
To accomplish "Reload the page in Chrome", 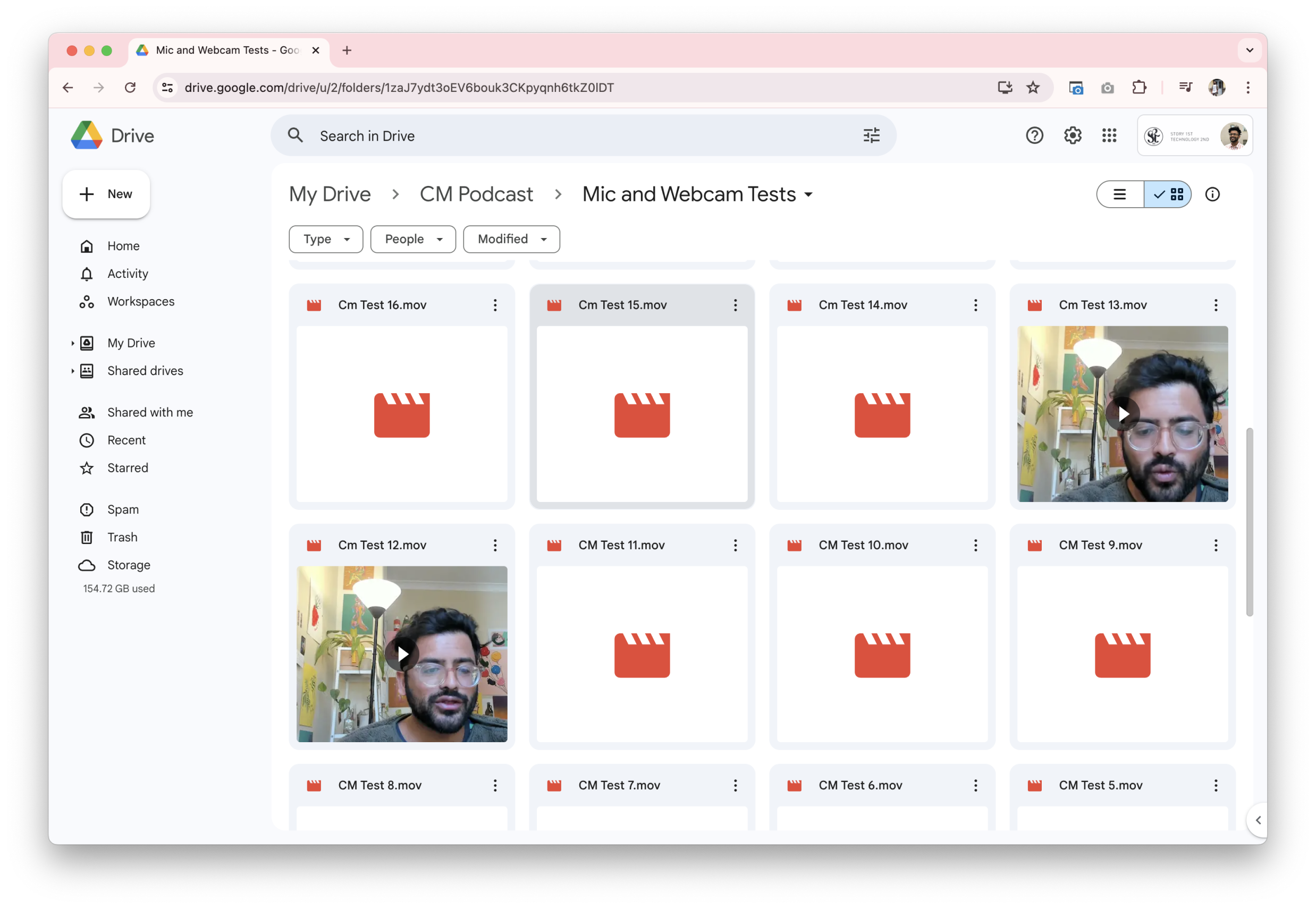I will 130,87.
